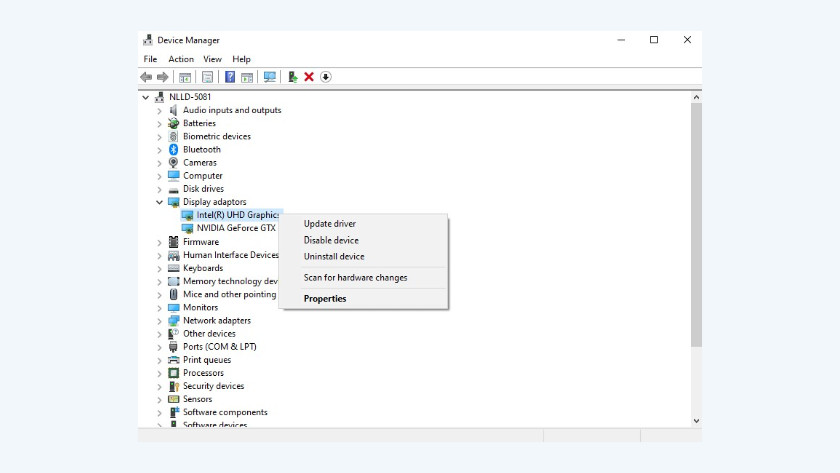Screen dimensions: 840x473
Task: Click the disable device down-arrow icon
Action: tap(326, 77)
